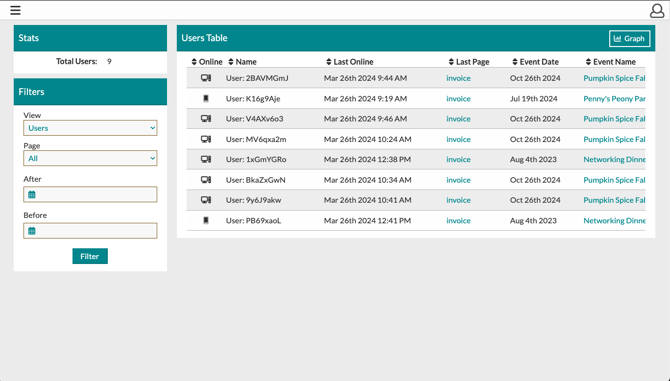670x381 pixels.
Task: Open invoice link for User: 9y6J9akw
Action: [x=458, y=200]
